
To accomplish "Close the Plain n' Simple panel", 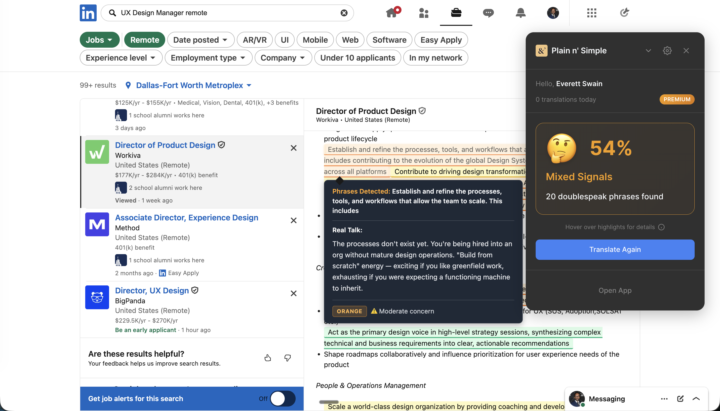I will click(686, 51).
